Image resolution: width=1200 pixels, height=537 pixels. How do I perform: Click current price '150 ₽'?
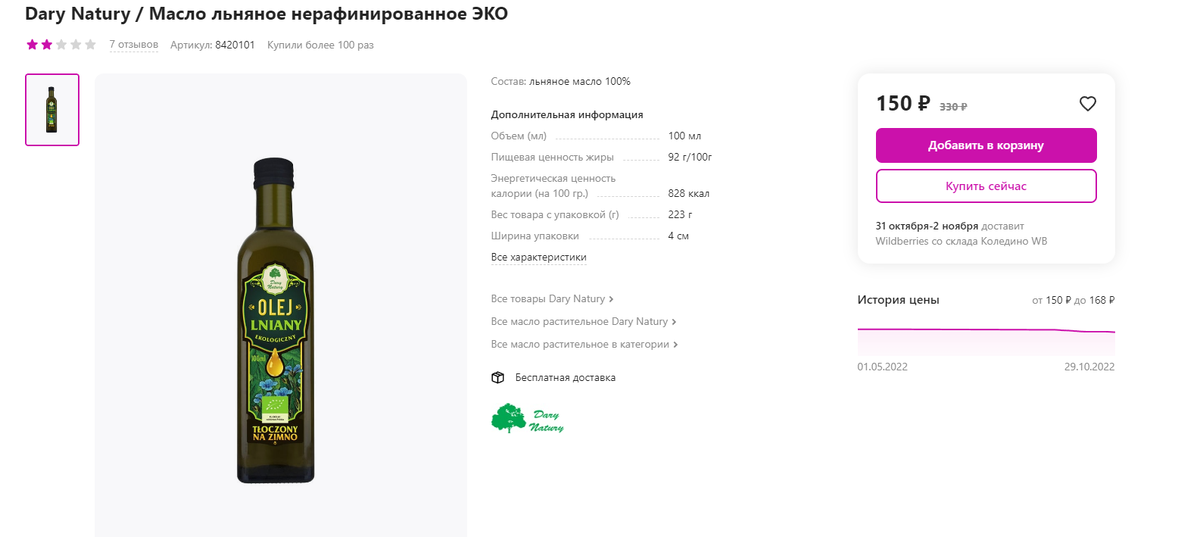pyautogui.click(x=903, y=103)
